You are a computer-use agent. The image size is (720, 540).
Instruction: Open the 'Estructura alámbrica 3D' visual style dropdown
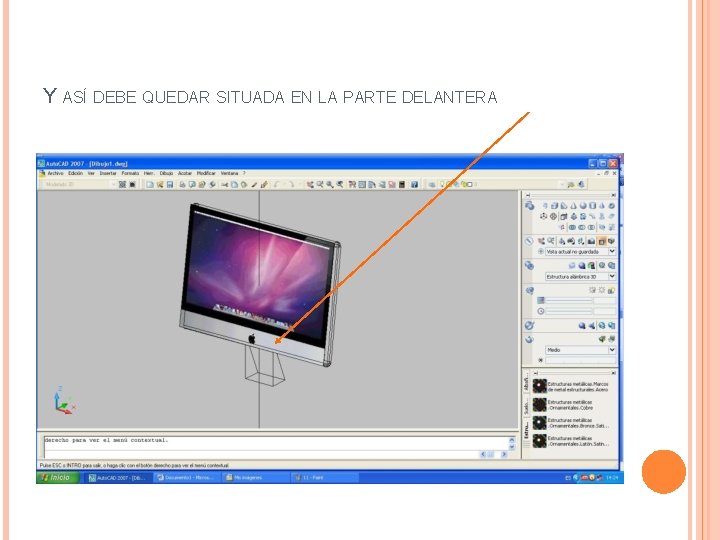pyautogui.click(x=580, y=276)
